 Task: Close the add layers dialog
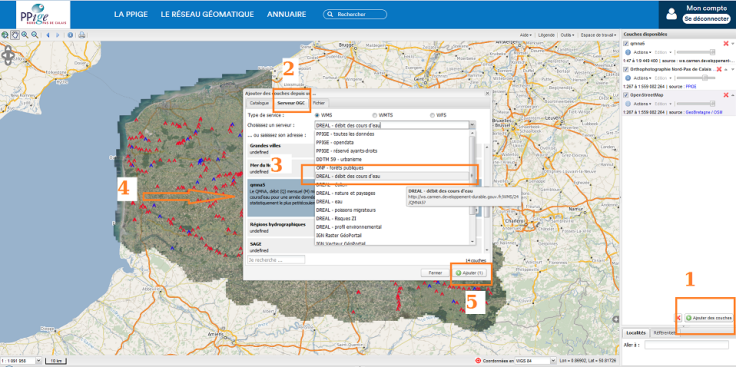pyautogui.click(x=487, y=93)
